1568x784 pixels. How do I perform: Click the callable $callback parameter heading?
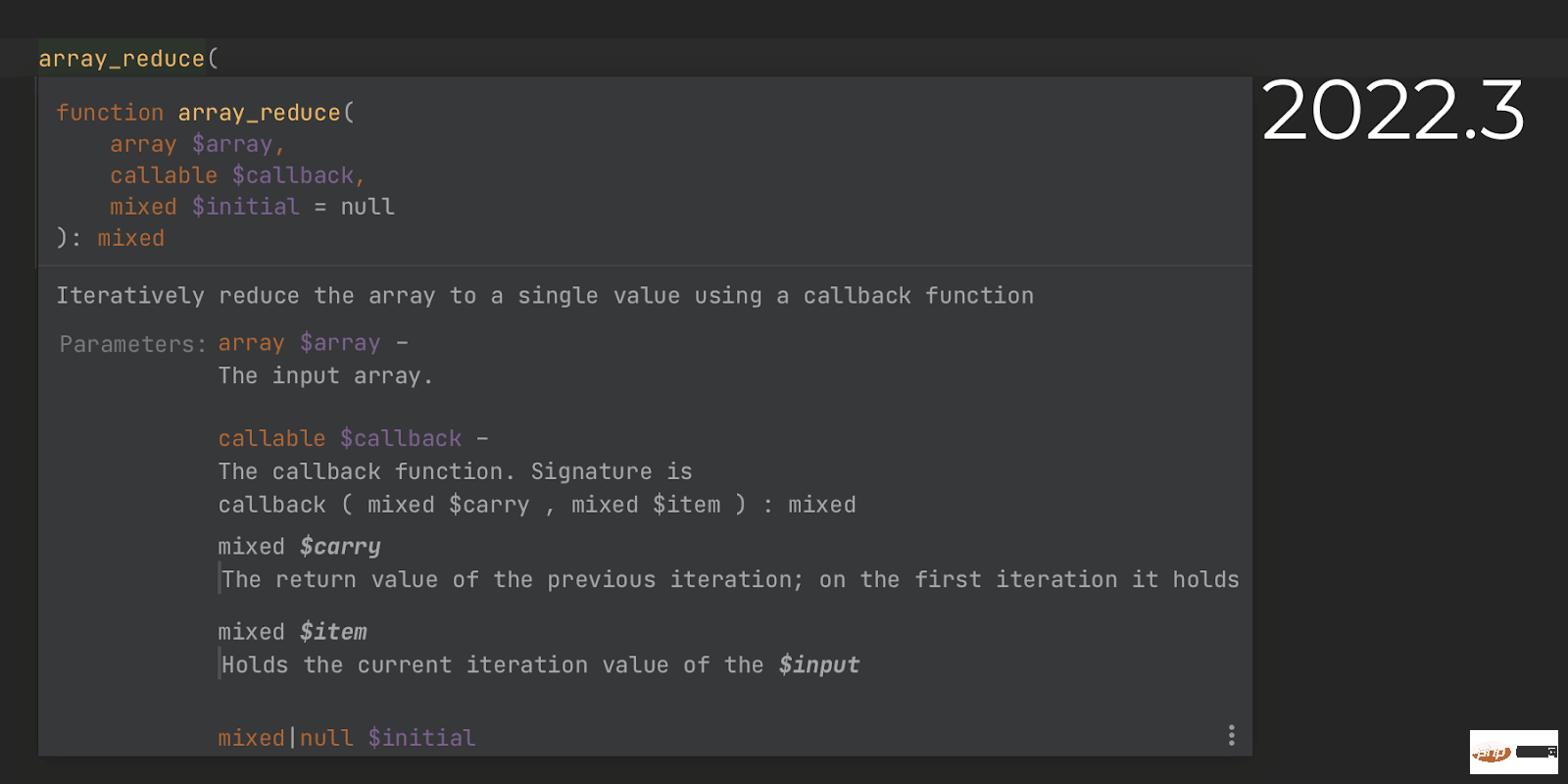339,438
